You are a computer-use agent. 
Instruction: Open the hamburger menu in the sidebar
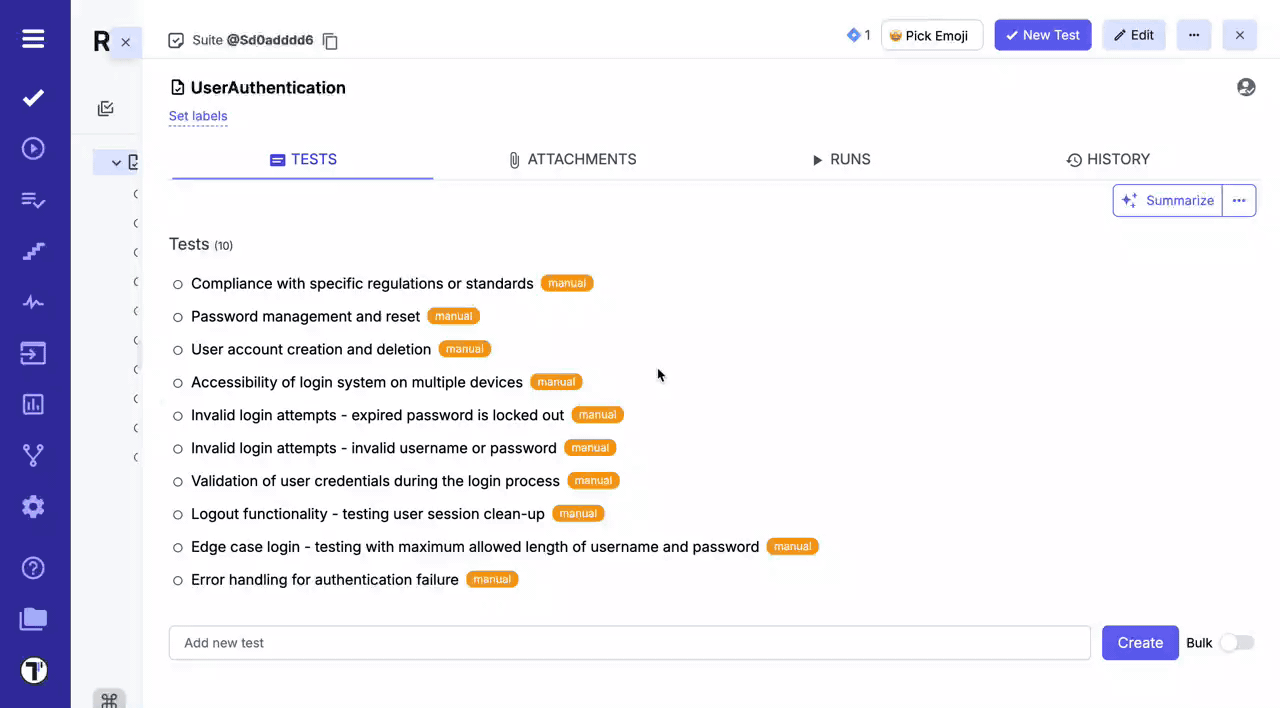[33, 39]
